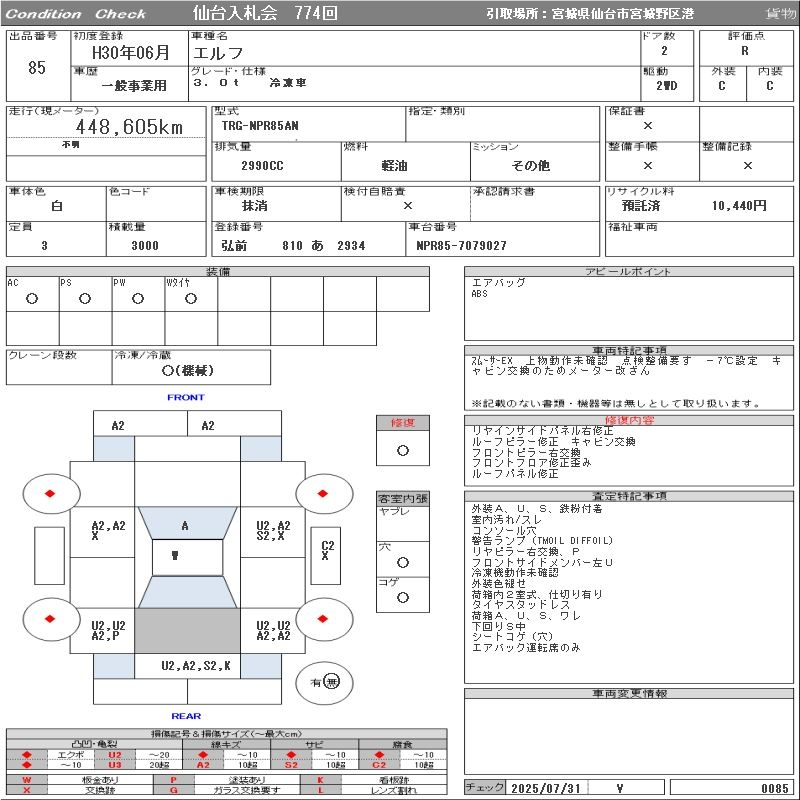Click the transmission value その他
The height and width of the screenshot is (800, 800).
(531, 165)
